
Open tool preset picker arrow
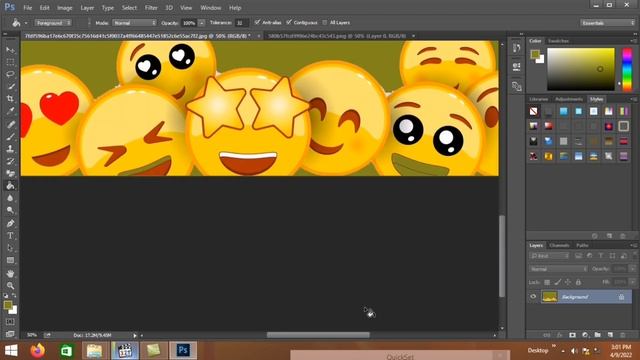point(26,23)
